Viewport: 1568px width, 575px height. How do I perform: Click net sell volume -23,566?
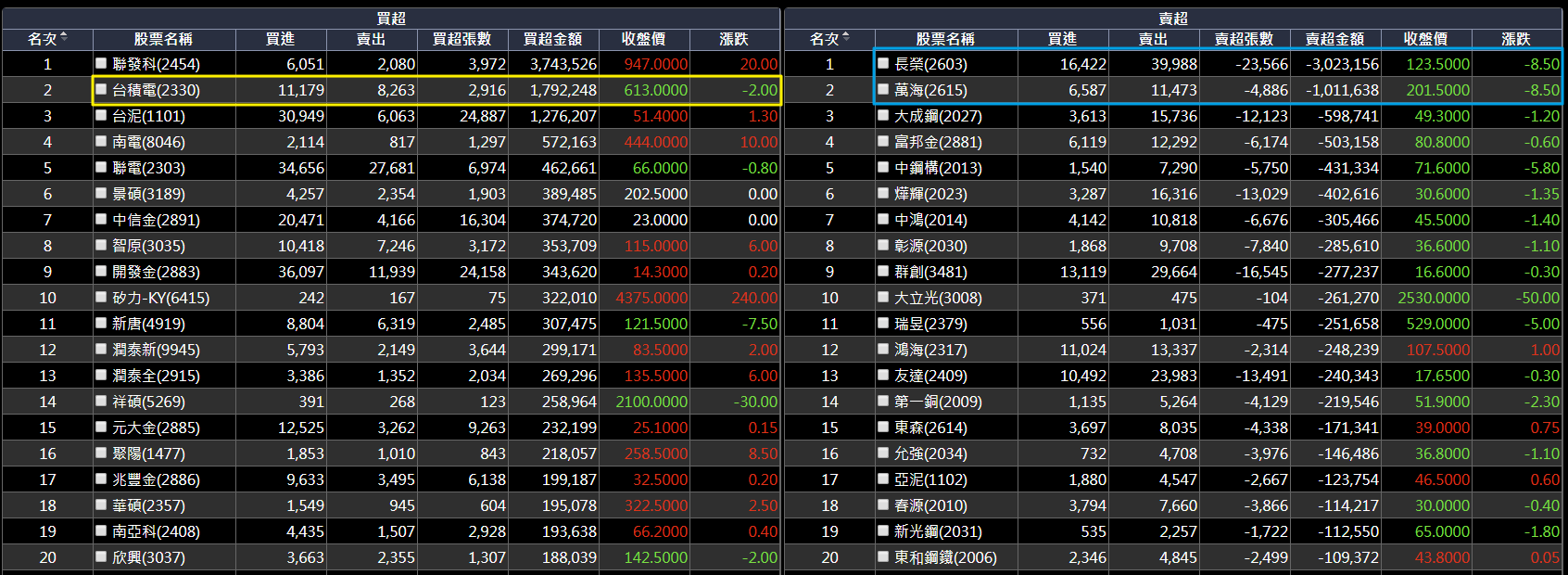(1261, 64)
